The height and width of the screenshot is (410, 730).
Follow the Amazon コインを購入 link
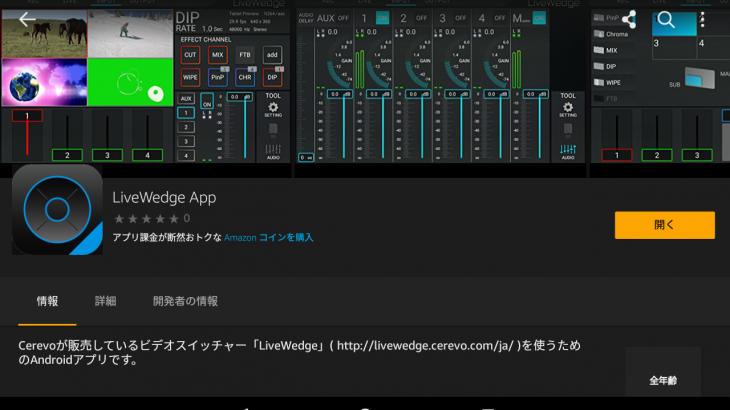coord(269,237)
